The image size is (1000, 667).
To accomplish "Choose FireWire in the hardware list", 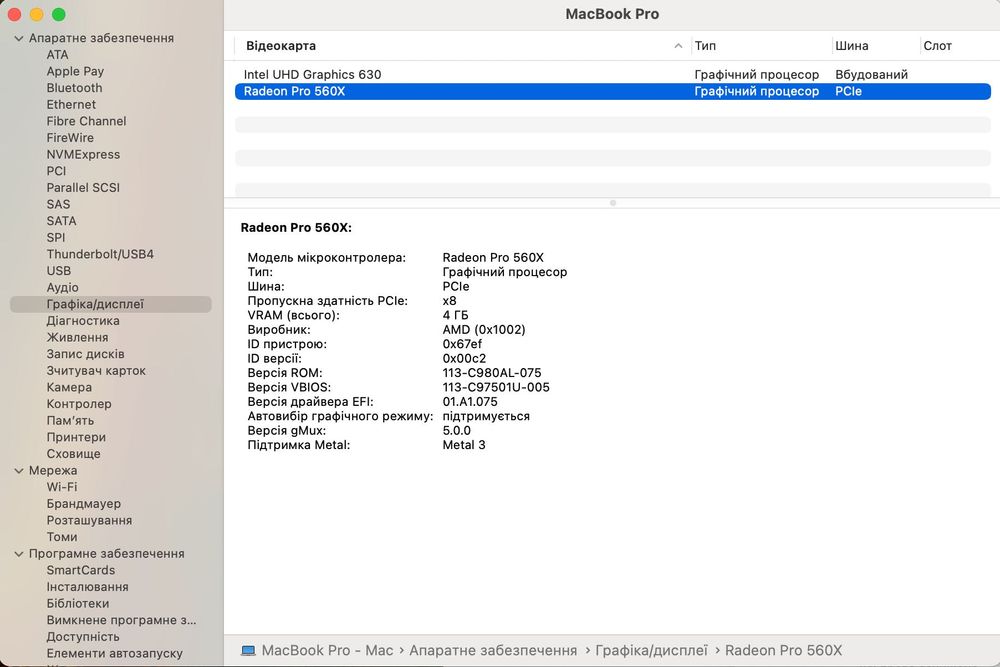I will pyautogui.click(x=70, y=138).
